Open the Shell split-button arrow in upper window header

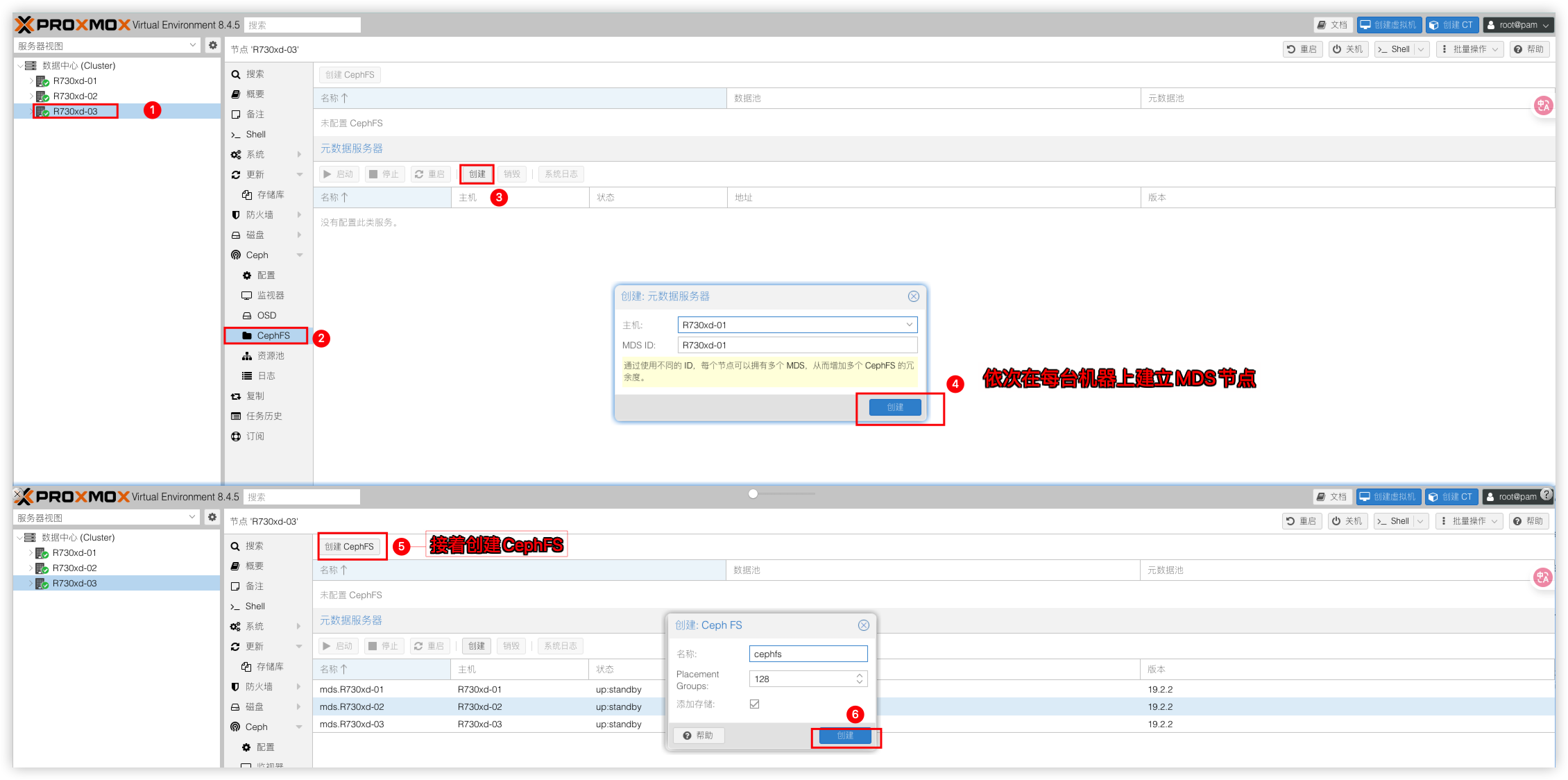coord(1421,49)
